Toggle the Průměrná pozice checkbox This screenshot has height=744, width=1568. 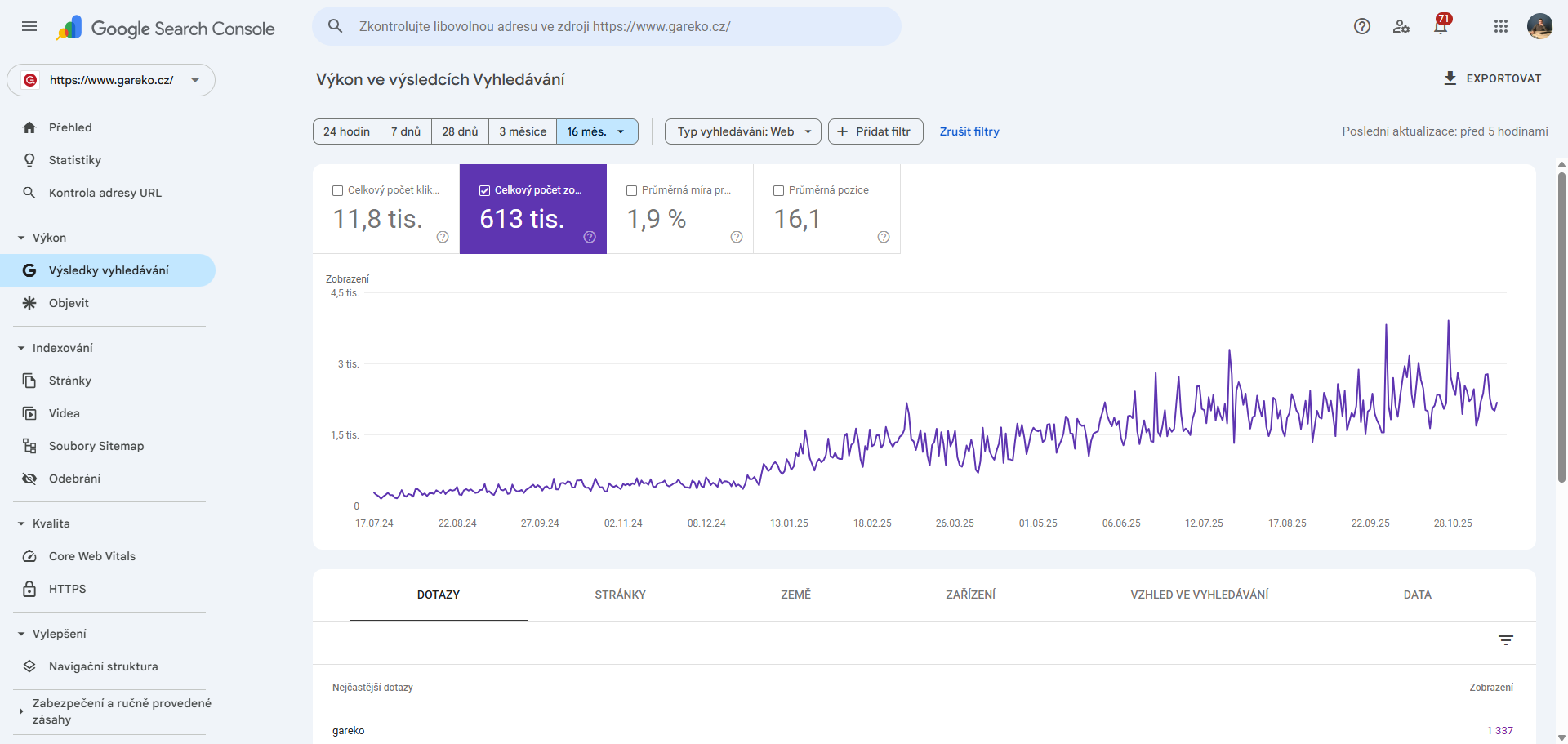(x=778, y=190)
